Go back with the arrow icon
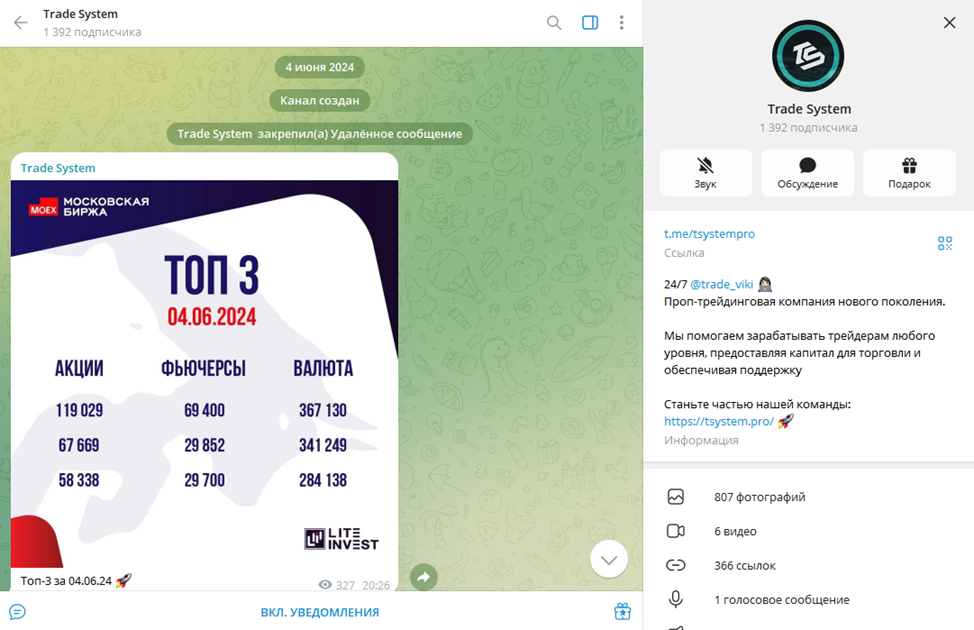The height and width of the screenshot is (630, 974). [x=20, y=21]
